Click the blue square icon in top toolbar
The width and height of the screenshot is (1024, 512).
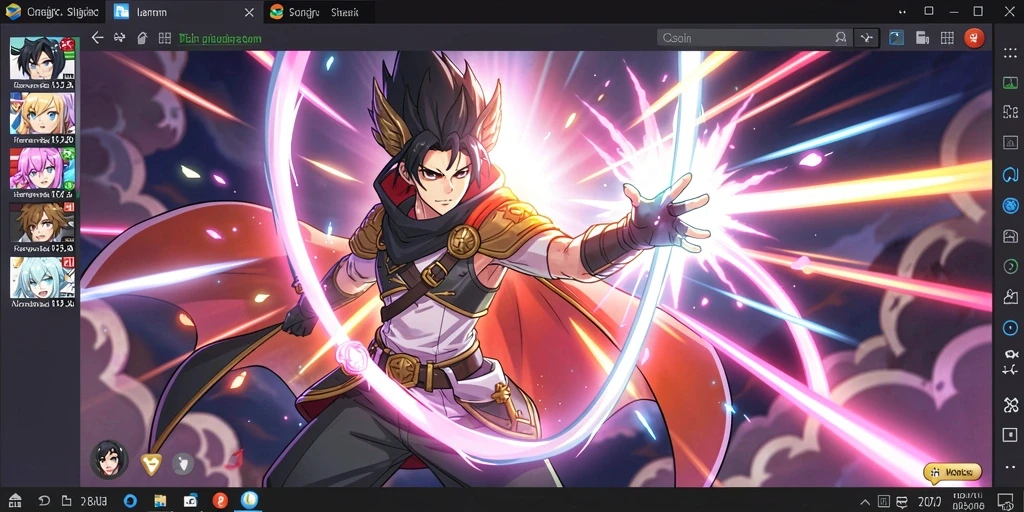tap(897, 38)
